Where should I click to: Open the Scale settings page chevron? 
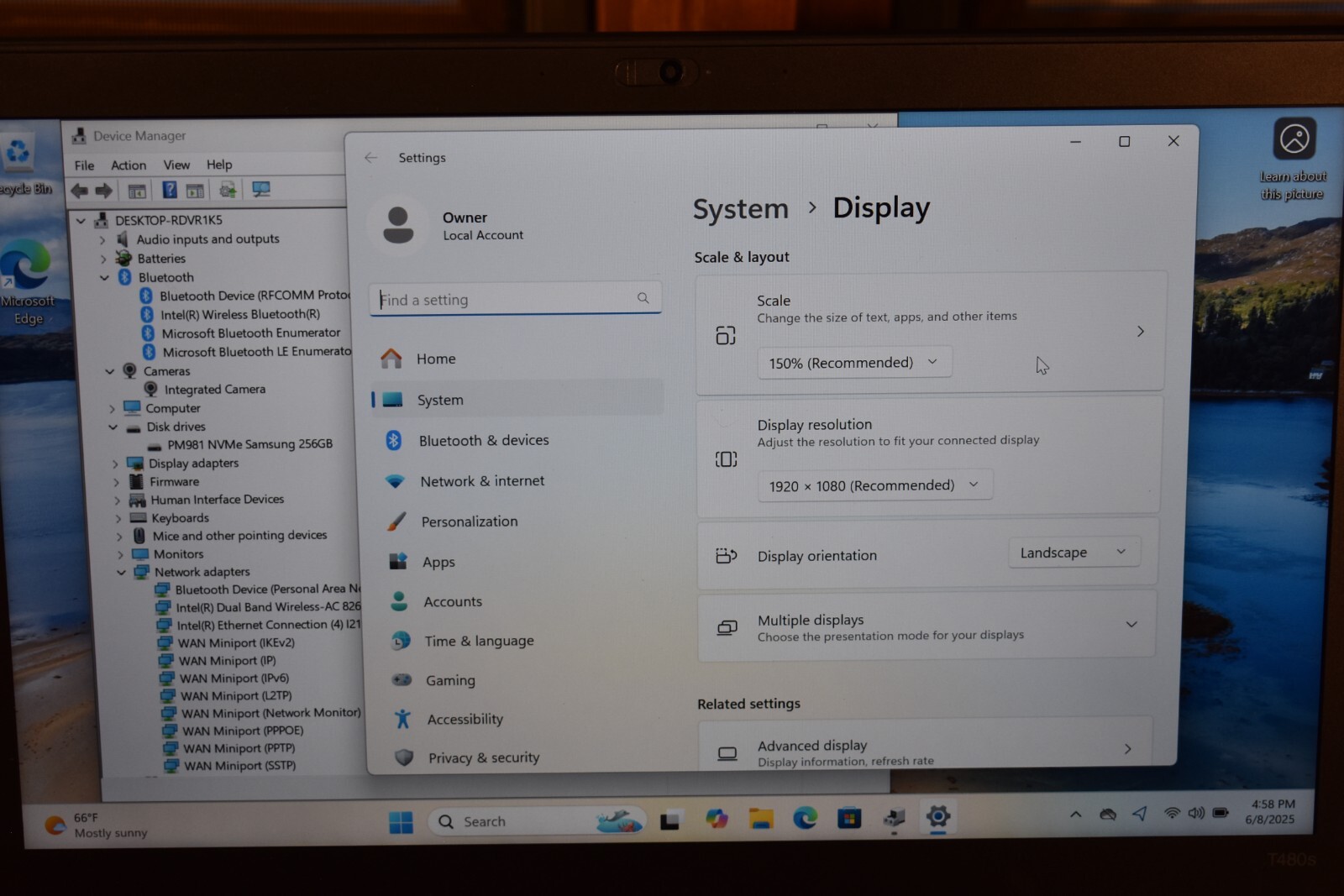[x=1140, y=331]
